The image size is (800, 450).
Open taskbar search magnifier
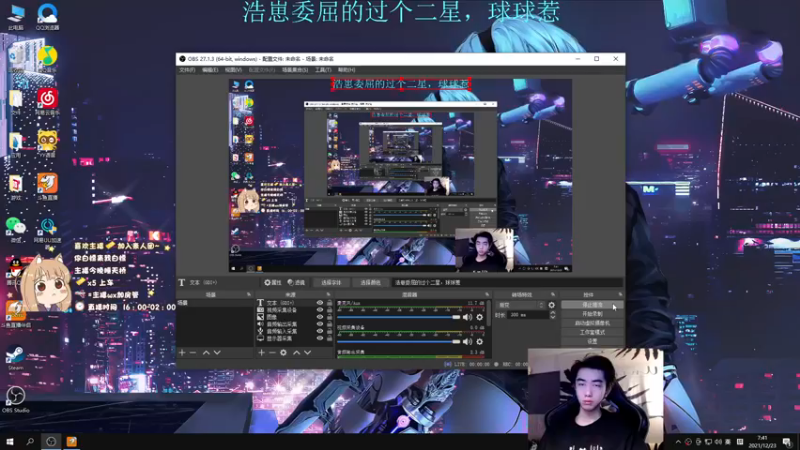(x=30, y=441)
